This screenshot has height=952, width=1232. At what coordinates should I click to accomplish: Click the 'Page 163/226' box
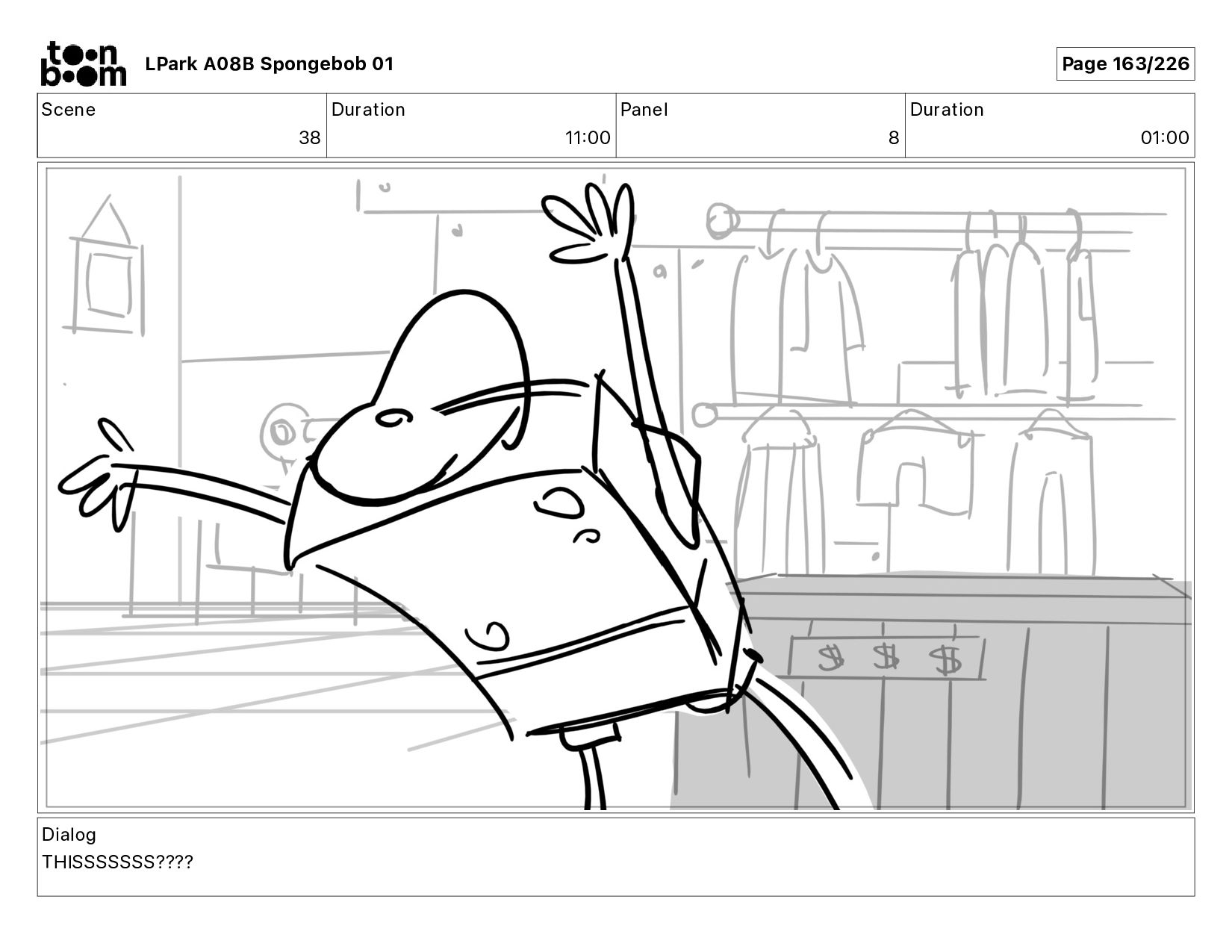coord(1125,63)
